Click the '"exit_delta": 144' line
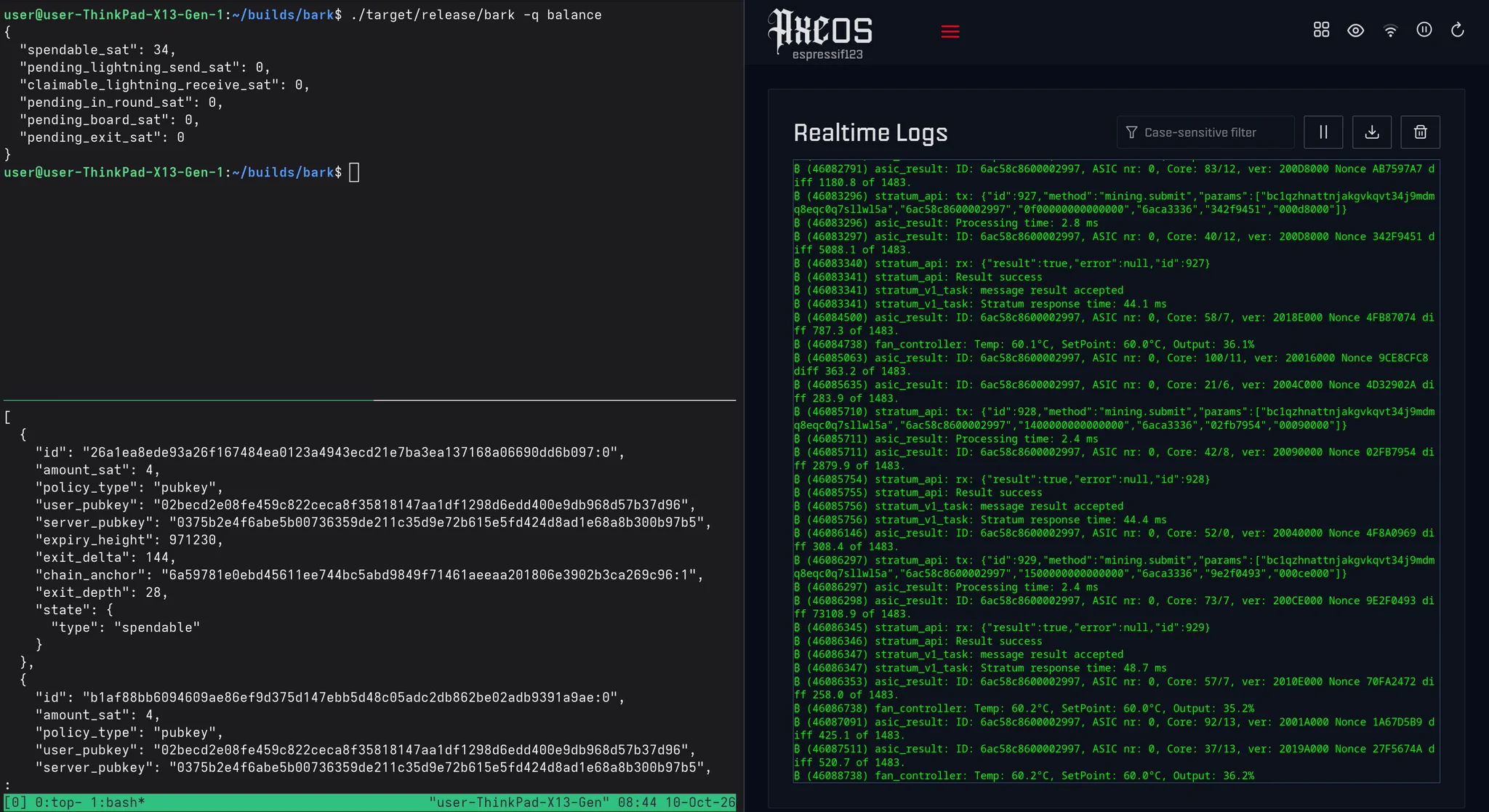Viewport: 1489px width, 812px height. coord(106,558)
